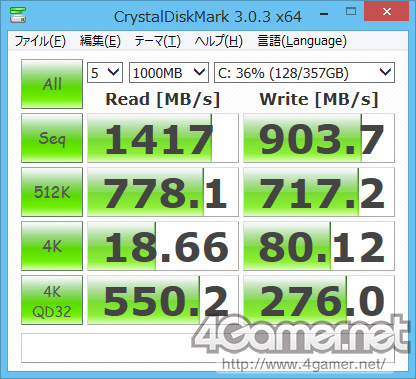Minimize the CrystalDiskMark window
Image resolution: width=416 pixels, height=379 pixels.
point(324,14)
